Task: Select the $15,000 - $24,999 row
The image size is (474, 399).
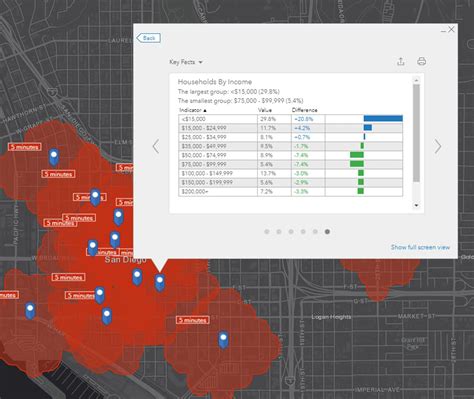Action: click(x=290, y=128)
